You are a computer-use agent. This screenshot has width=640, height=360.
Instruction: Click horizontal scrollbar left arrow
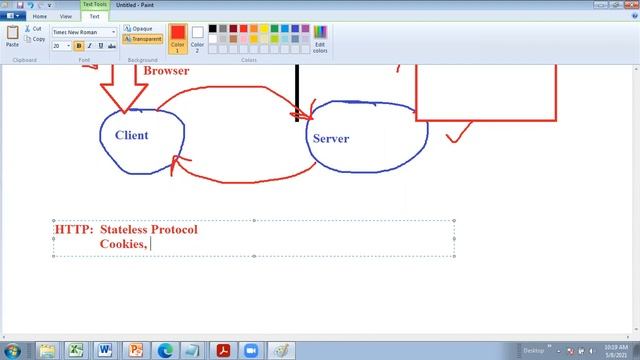coord(4,337)
